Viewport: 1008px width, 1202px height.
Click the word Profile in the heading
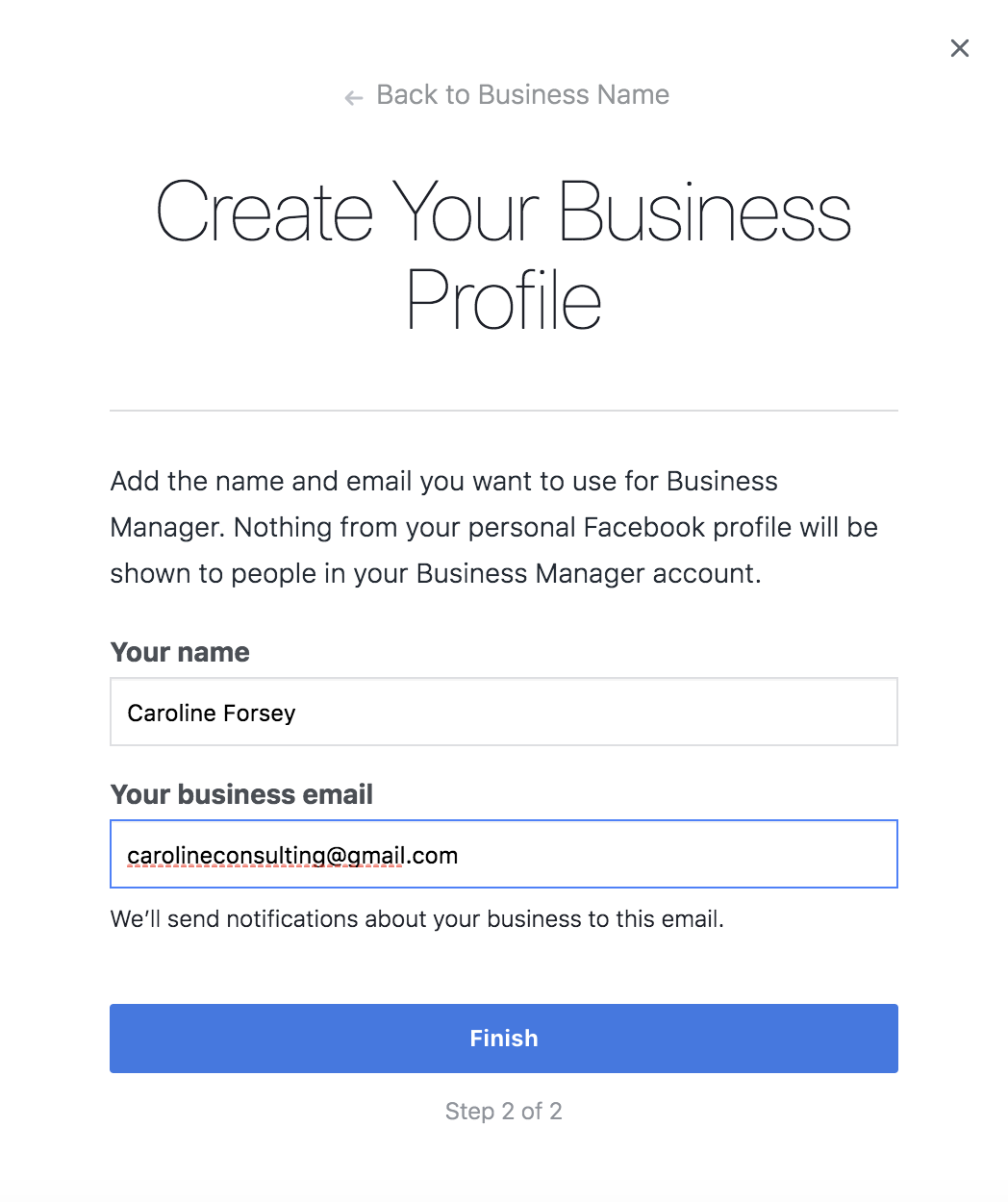[504, 300]
